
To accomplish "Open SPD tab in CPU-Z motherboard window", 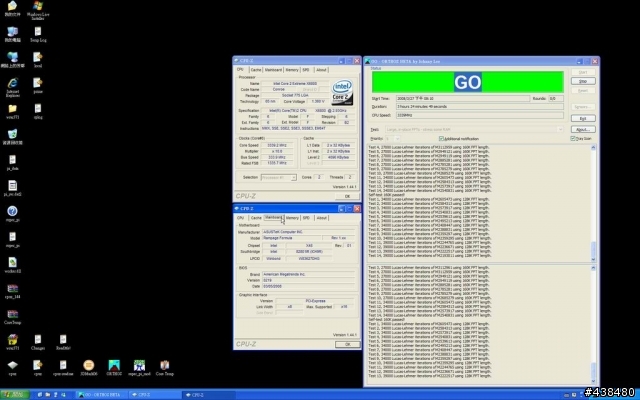I will click(307, 218).
